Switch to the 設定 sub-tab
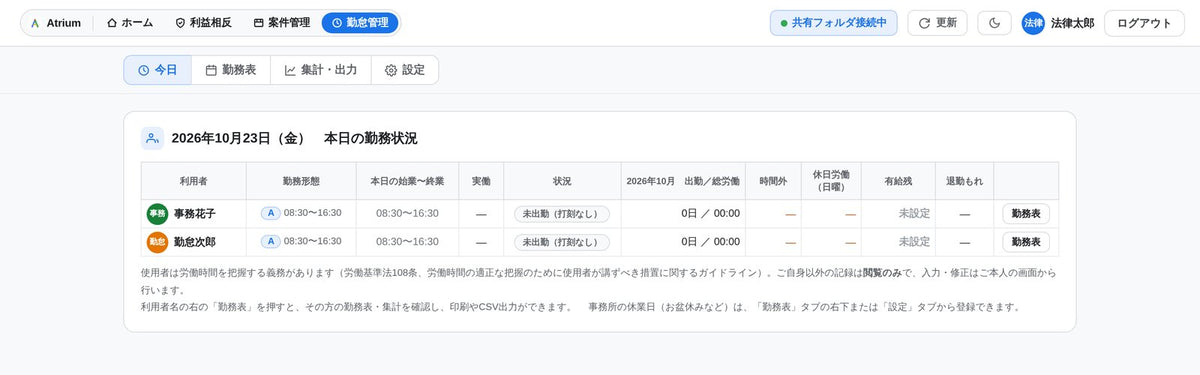This screenshot has height=375, width=1200. click(x=405, y=70)
